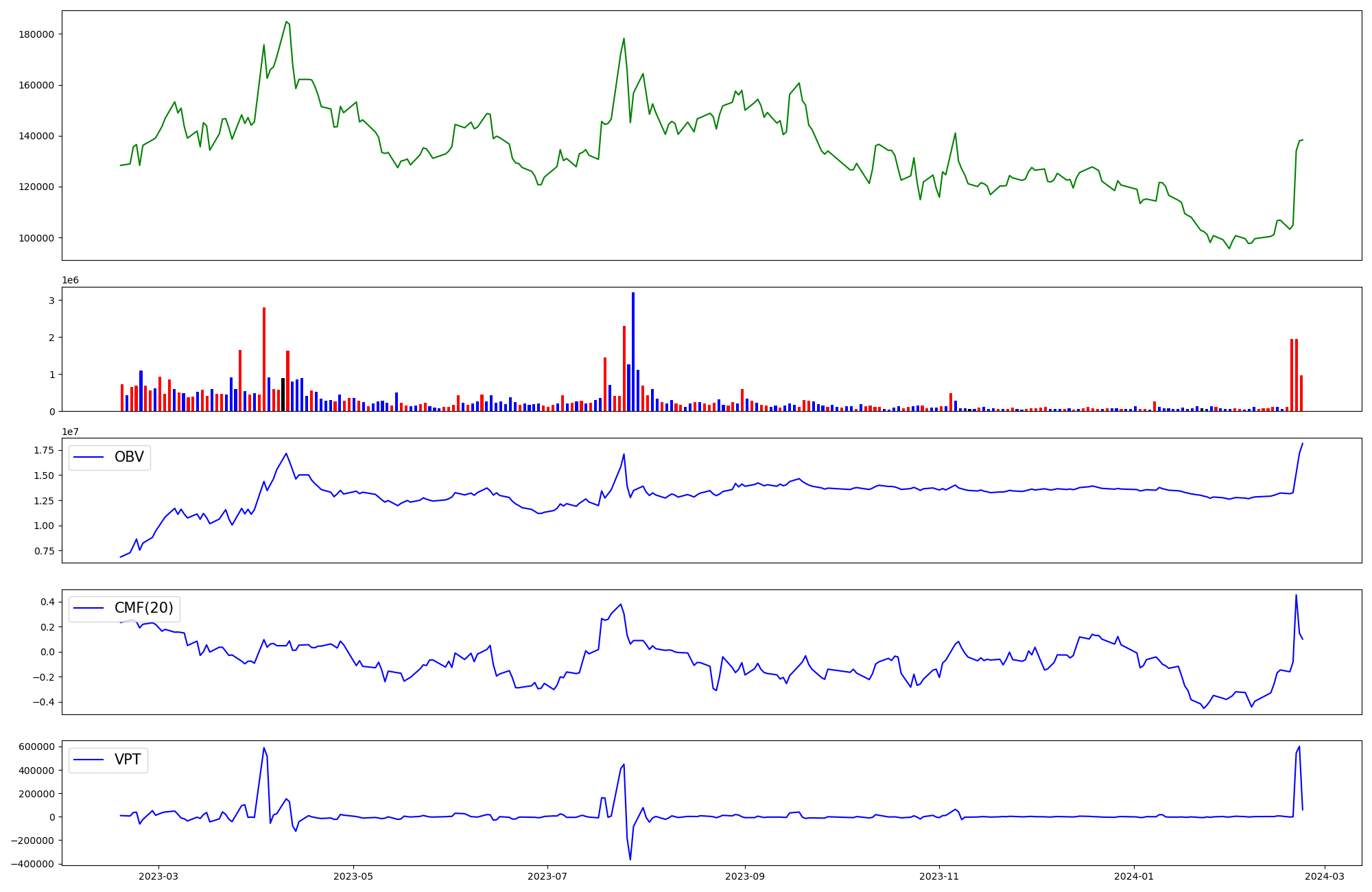The width and height of the screenshot is (1372, 892).
Task: Click the 2023-11 x-axis date label
Action: click(939, 876)
